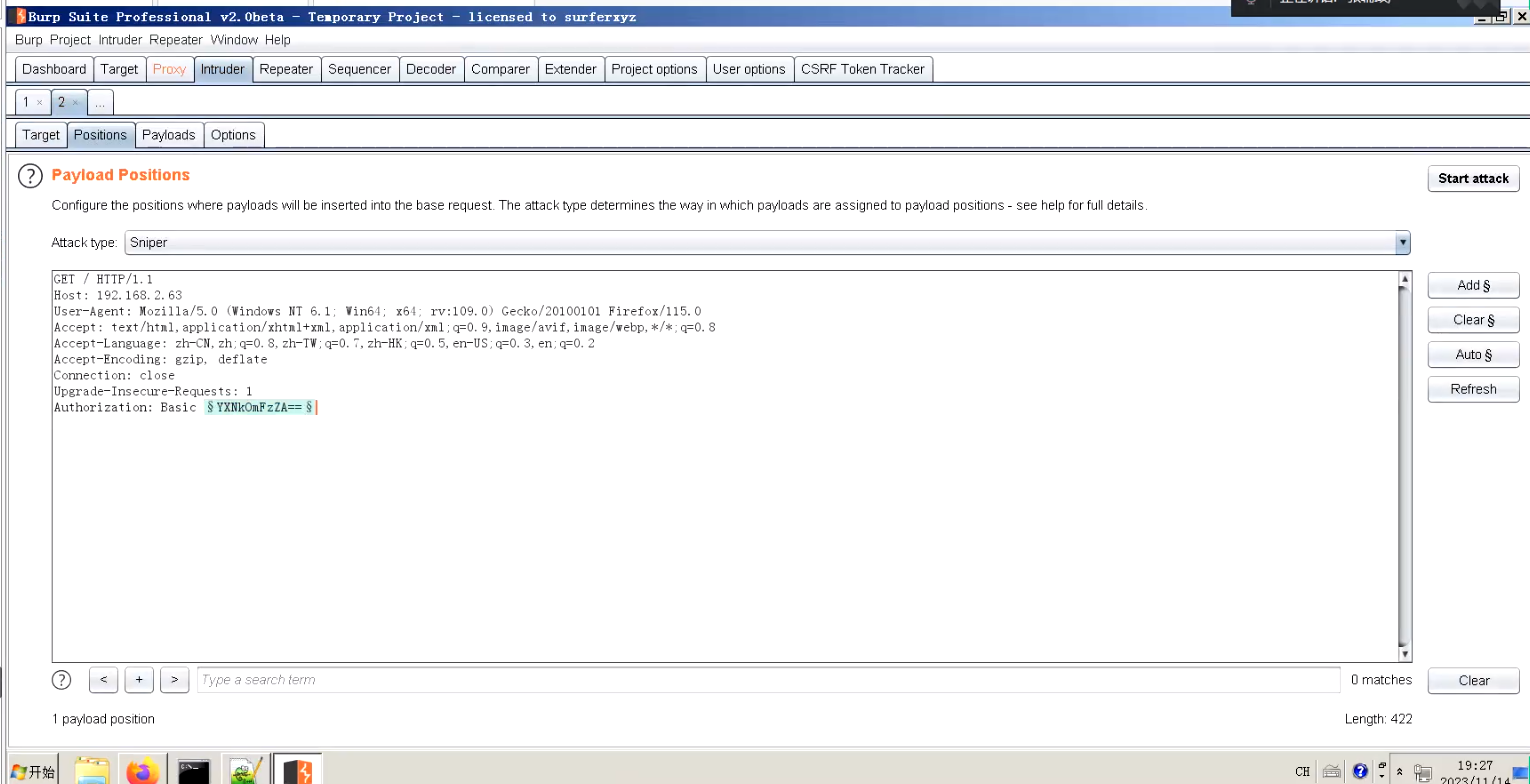This screenshot has height=784, width=1530.
Task: Open the Repeater menu
Action: point(176,40)
